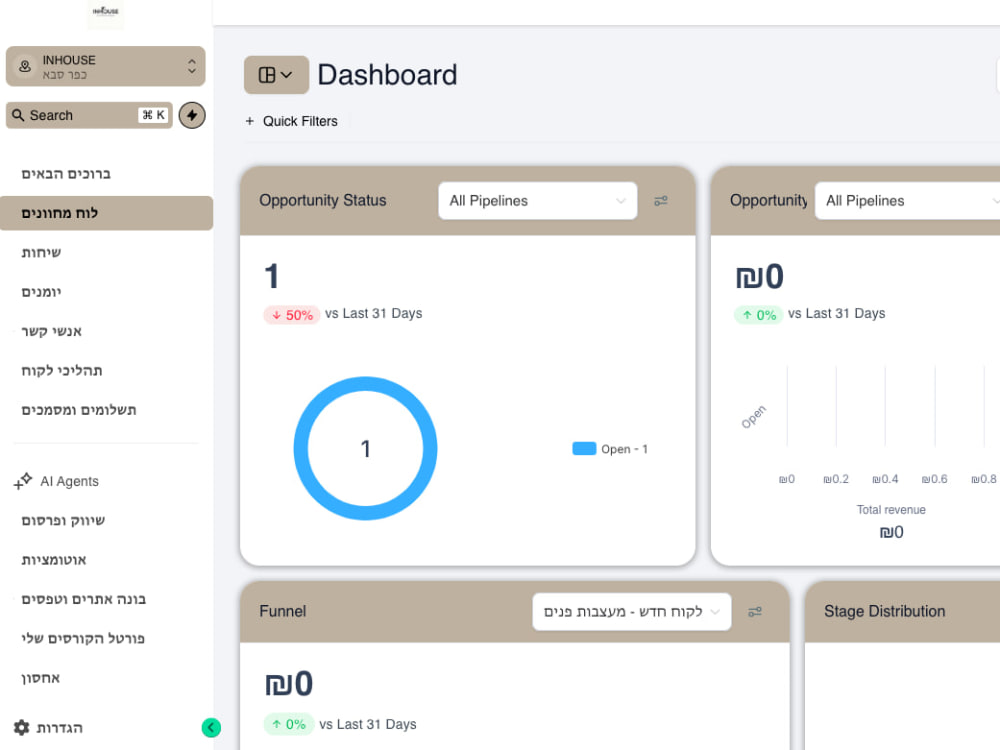Open אוטומציות in the sidebar

pos(54,561)
